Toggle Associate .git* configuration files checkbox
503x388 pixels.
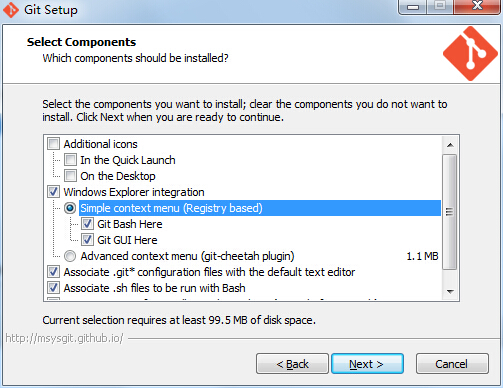[54, 272]
